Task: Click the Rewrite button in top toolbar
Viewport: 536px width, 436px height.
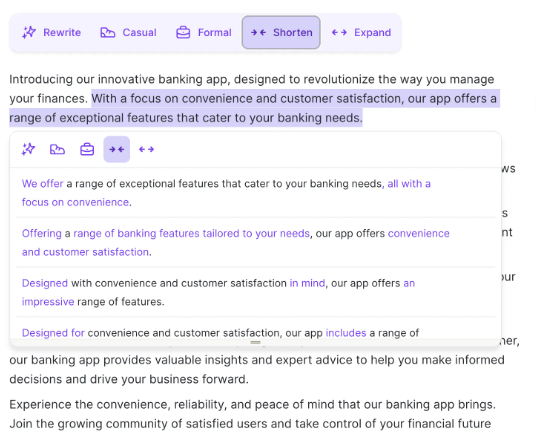Action: [52, 32]
